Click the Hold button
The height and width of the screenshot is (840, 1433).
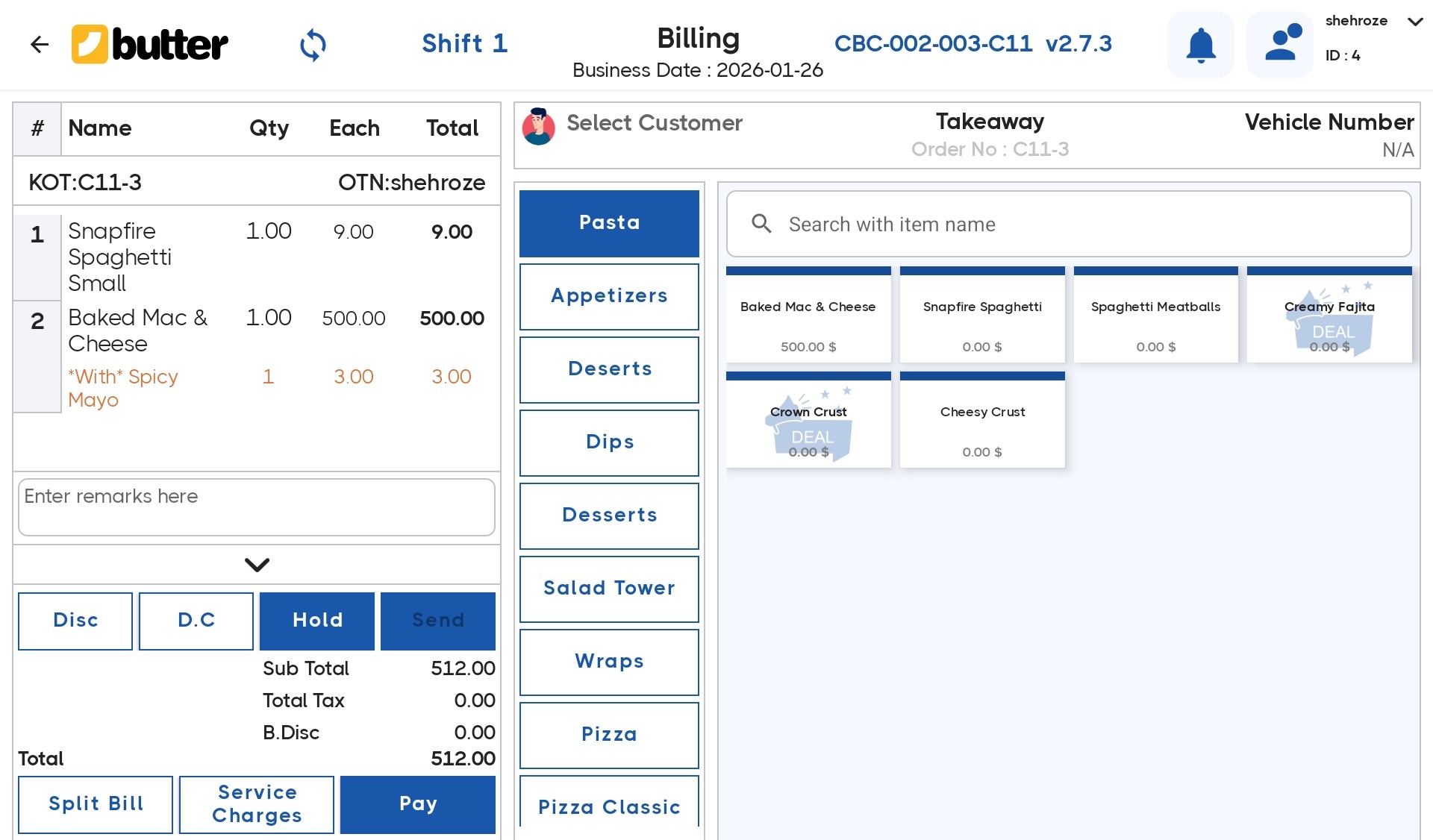click(x=317, y=621)
